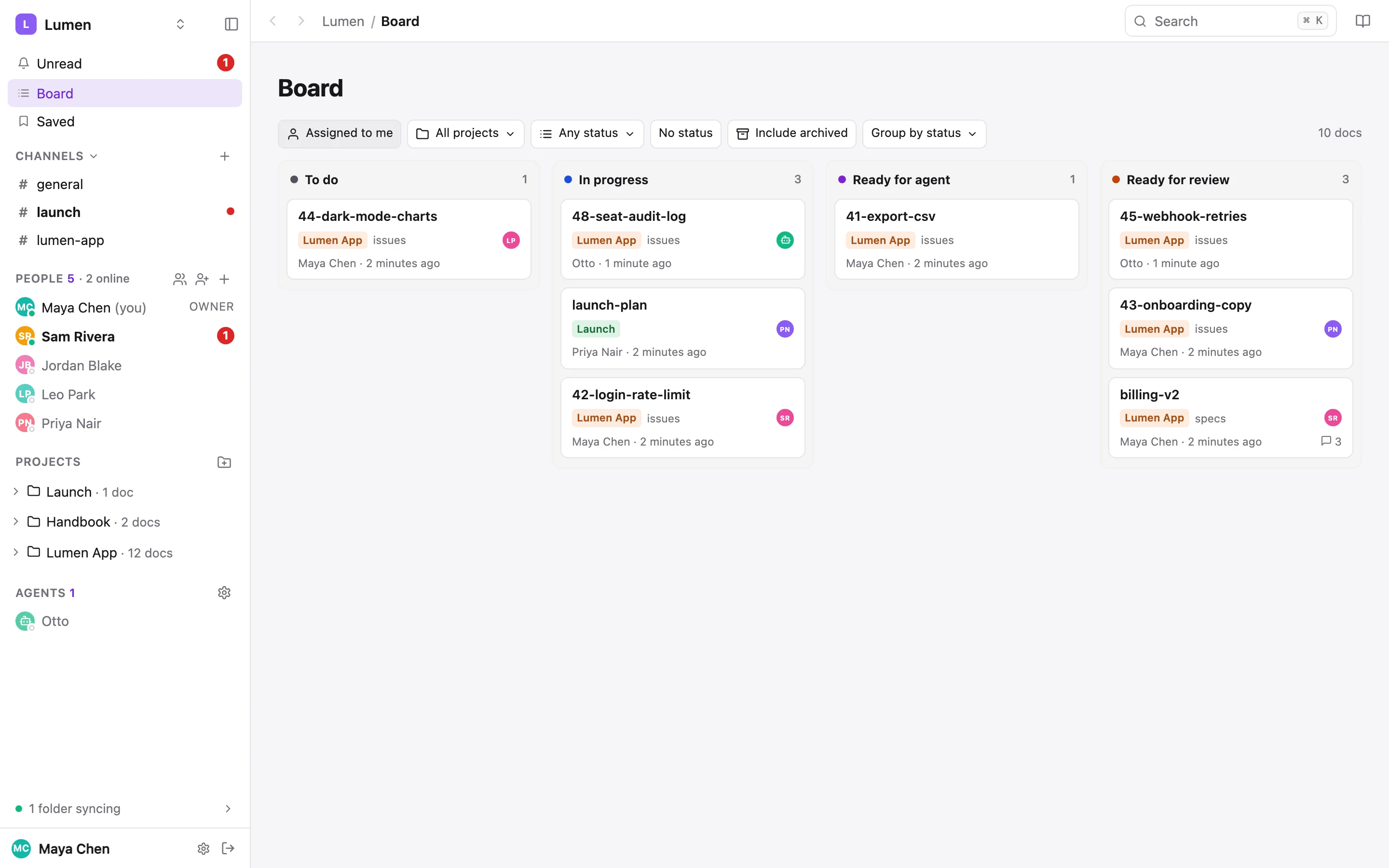Toggle Include archived filter
The height and width of the screenshot is (868, 1389).
[x=791, y=134]
